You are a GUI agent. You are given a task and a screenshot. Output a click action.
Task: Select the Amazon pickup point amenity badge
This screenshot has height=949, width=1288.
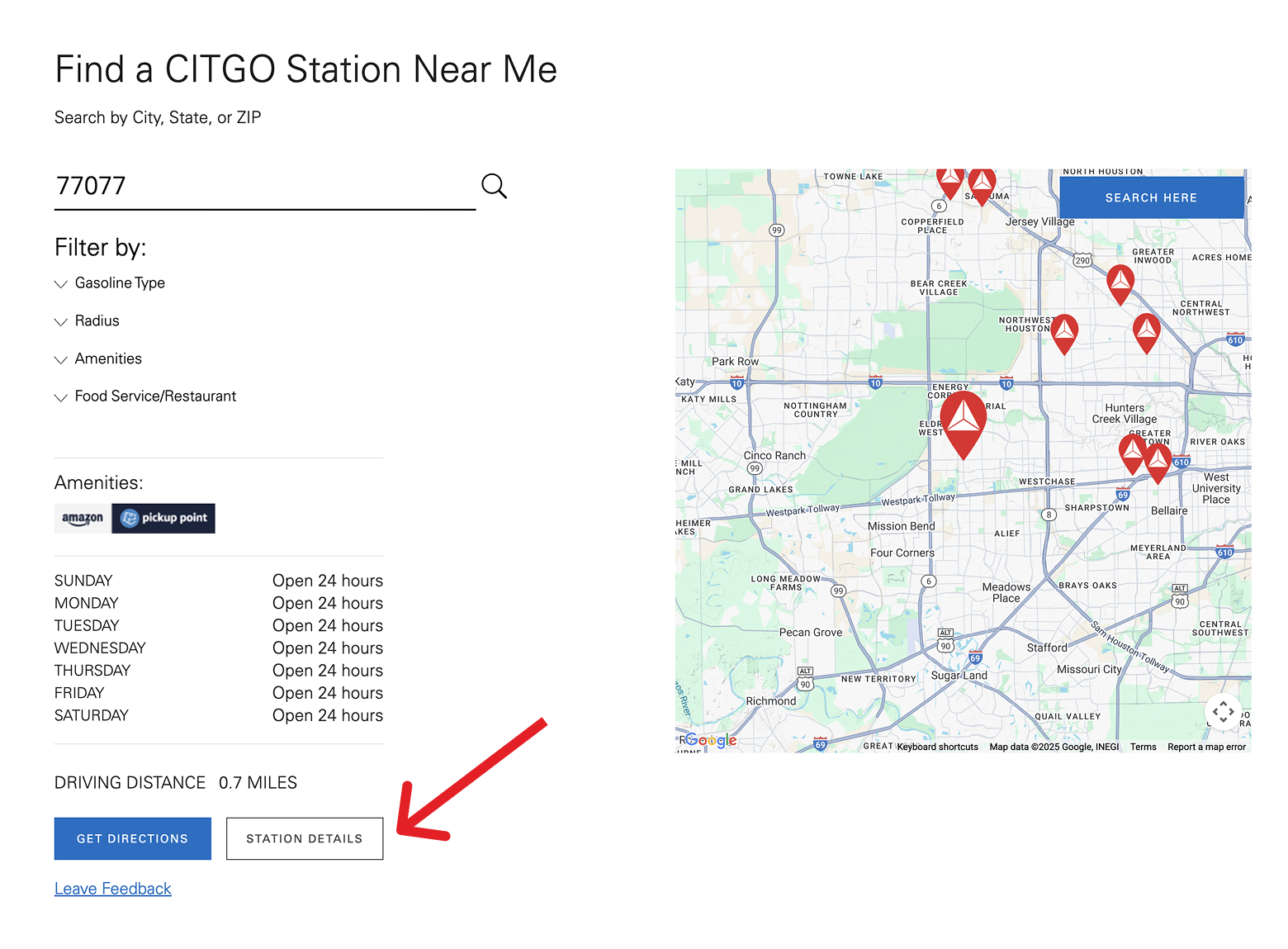point(135,518)
